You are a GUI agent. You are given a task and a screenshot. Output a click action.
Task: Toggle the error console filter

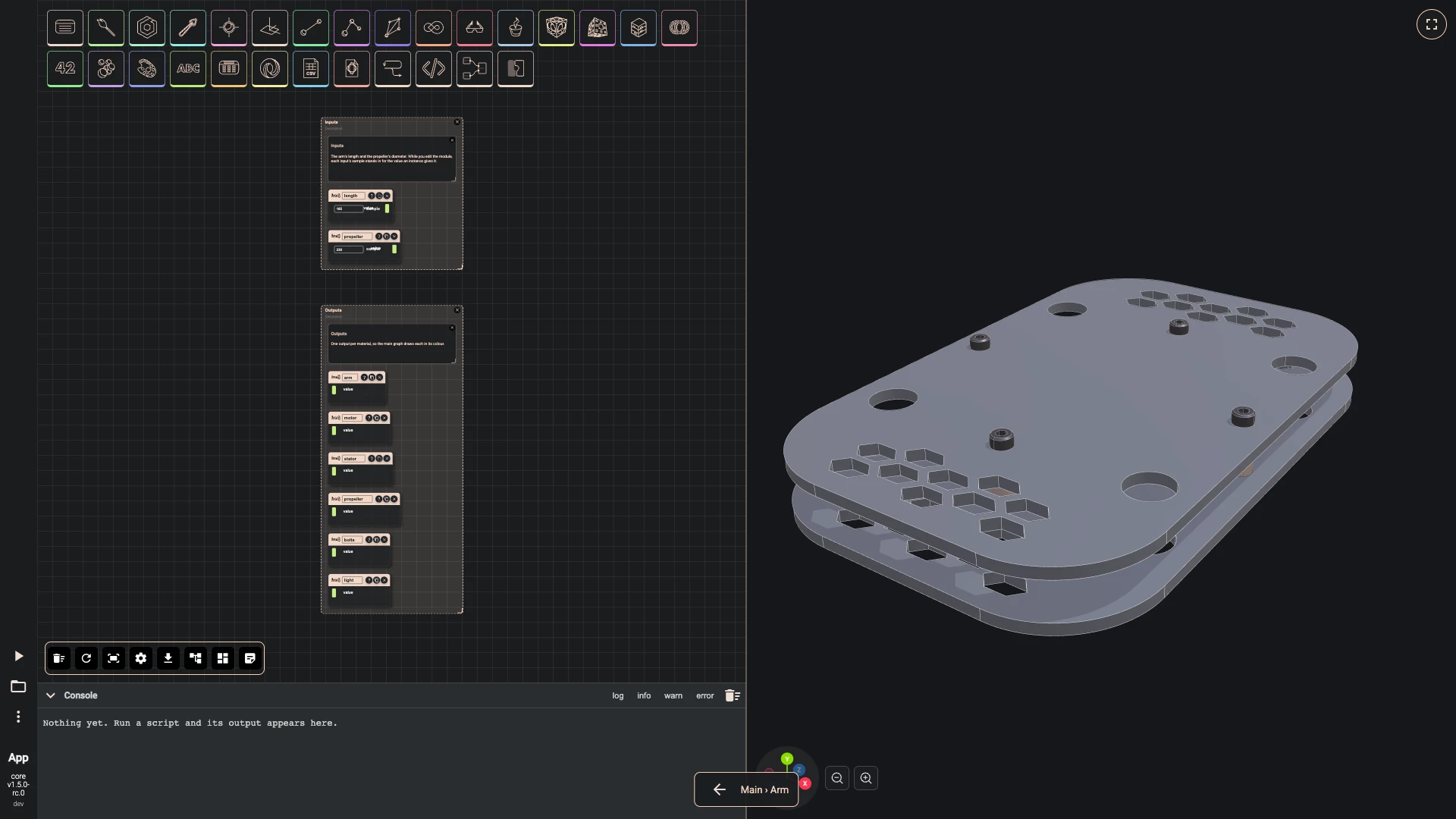(x=705, y=695)
